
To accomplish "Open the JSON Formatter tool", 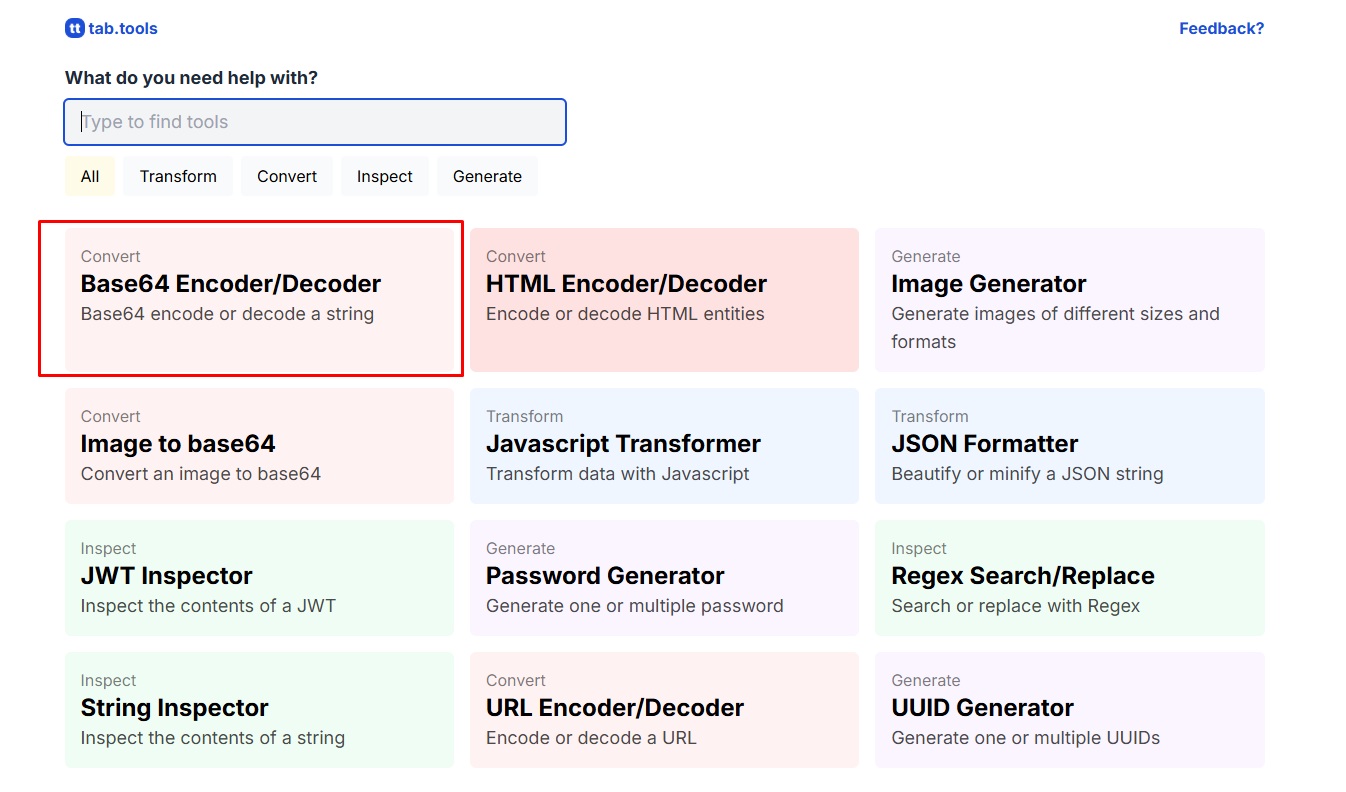I will (1068, 445).
